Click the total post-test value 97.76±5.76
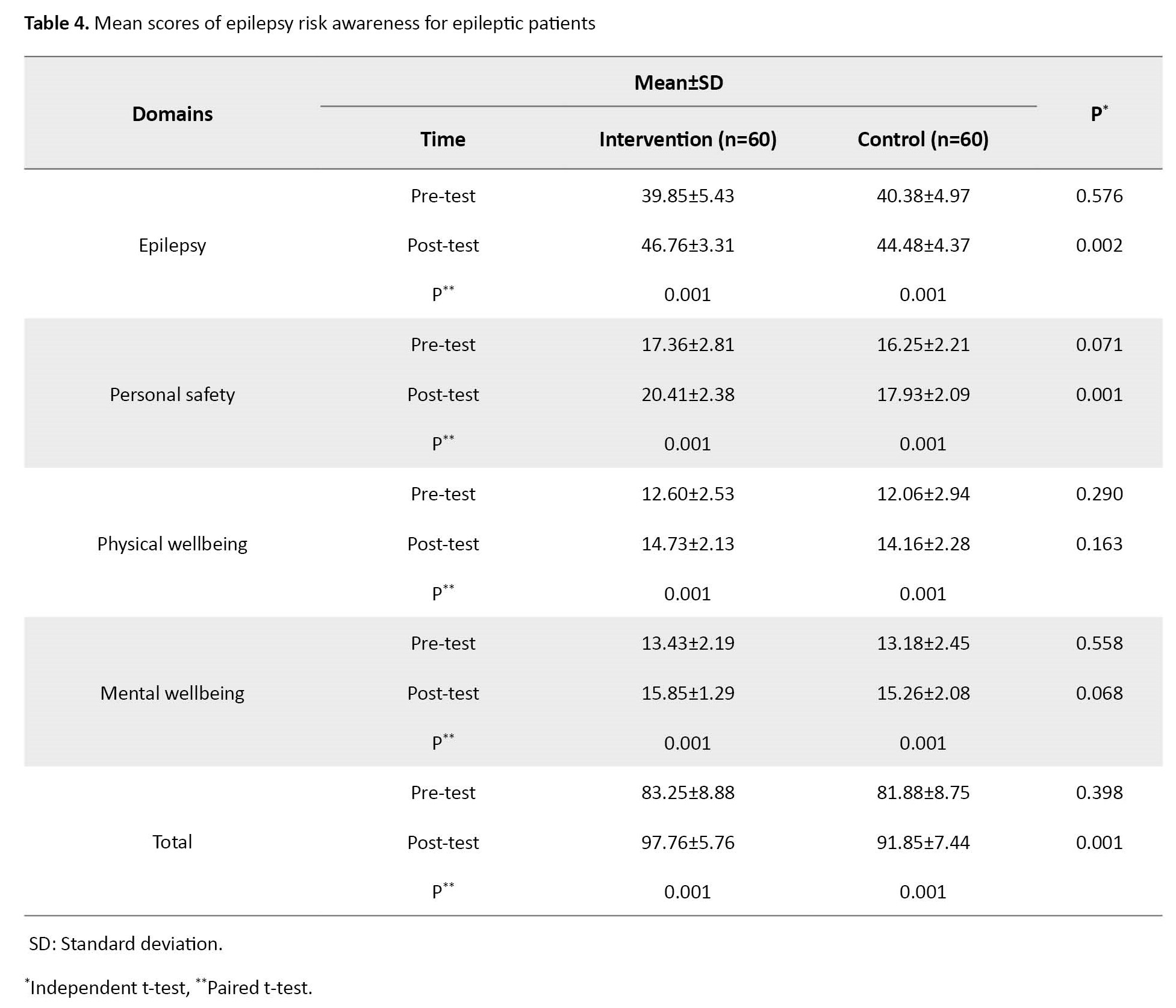This screenshot has width=1176, height=1008. click(x=688, y=842)
